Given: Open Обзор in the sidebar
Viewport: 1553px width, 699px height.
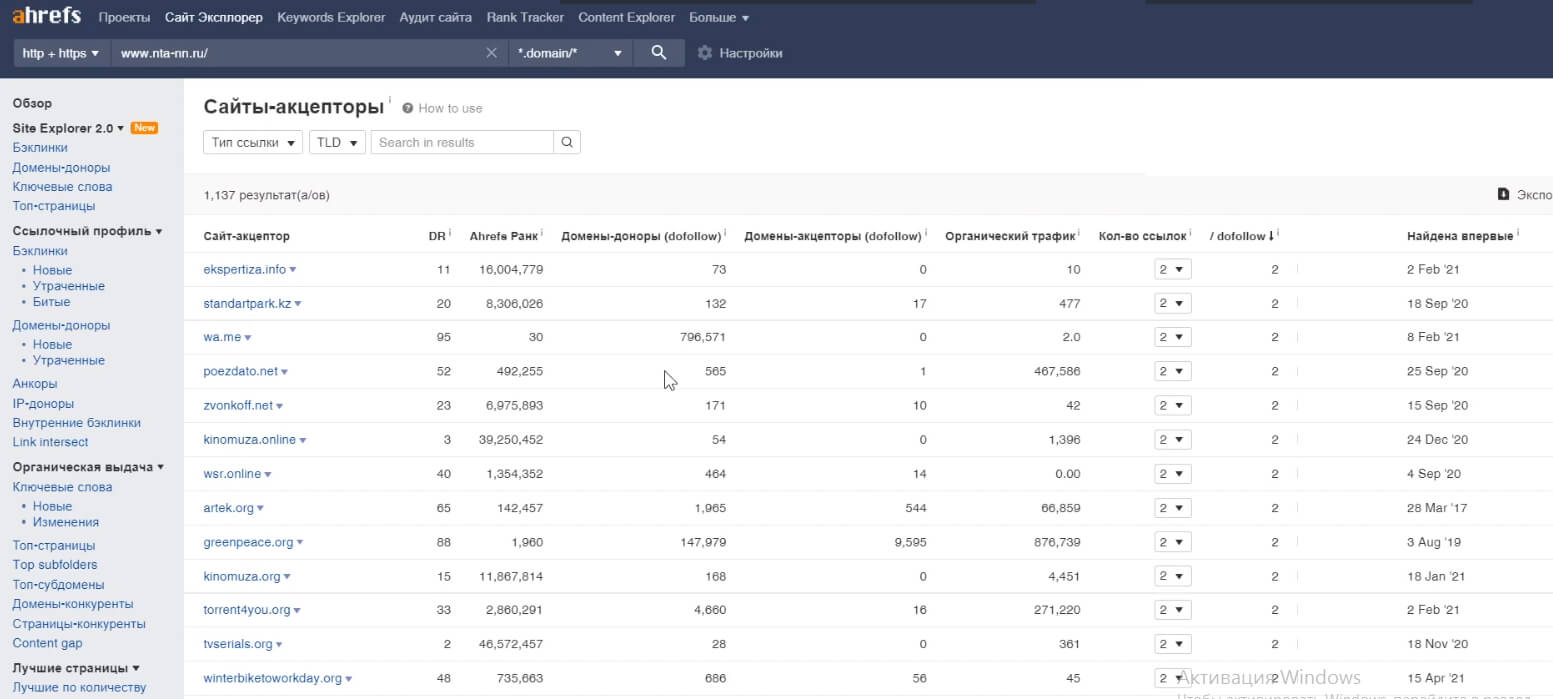Looking at the screenshot, I should pyautogui.click(x=32, y=103).
